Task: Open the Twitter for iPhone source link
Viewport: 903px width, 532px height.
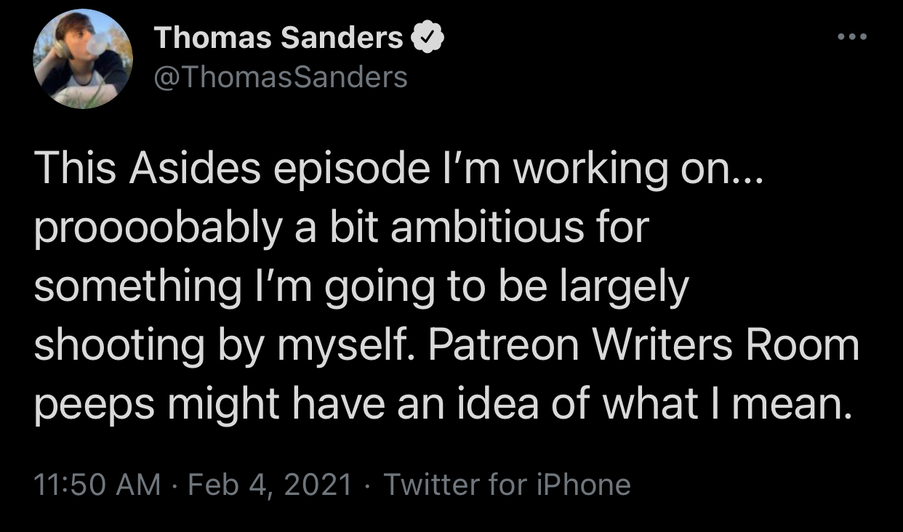Action: 507,484
